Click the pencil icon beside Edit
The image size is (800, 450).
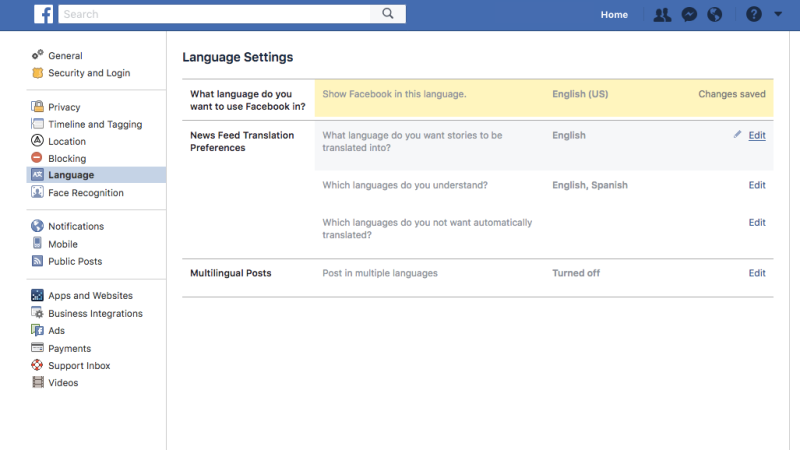pos(738,135)
